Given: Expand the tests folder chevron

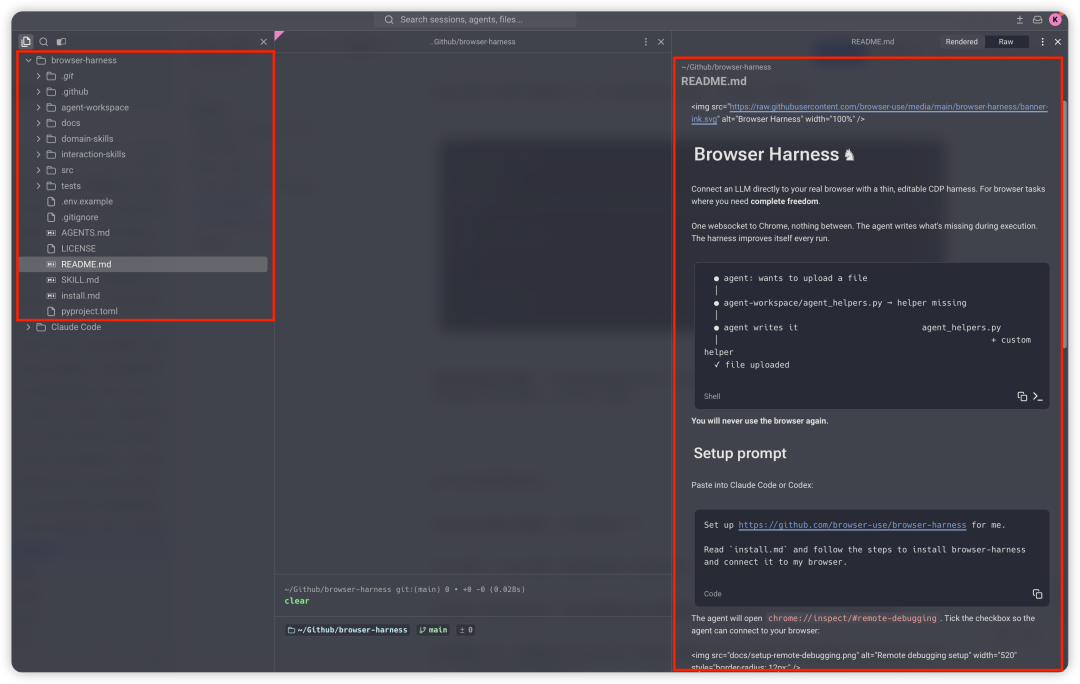Looking at the screenshot, I should [39, 186].
